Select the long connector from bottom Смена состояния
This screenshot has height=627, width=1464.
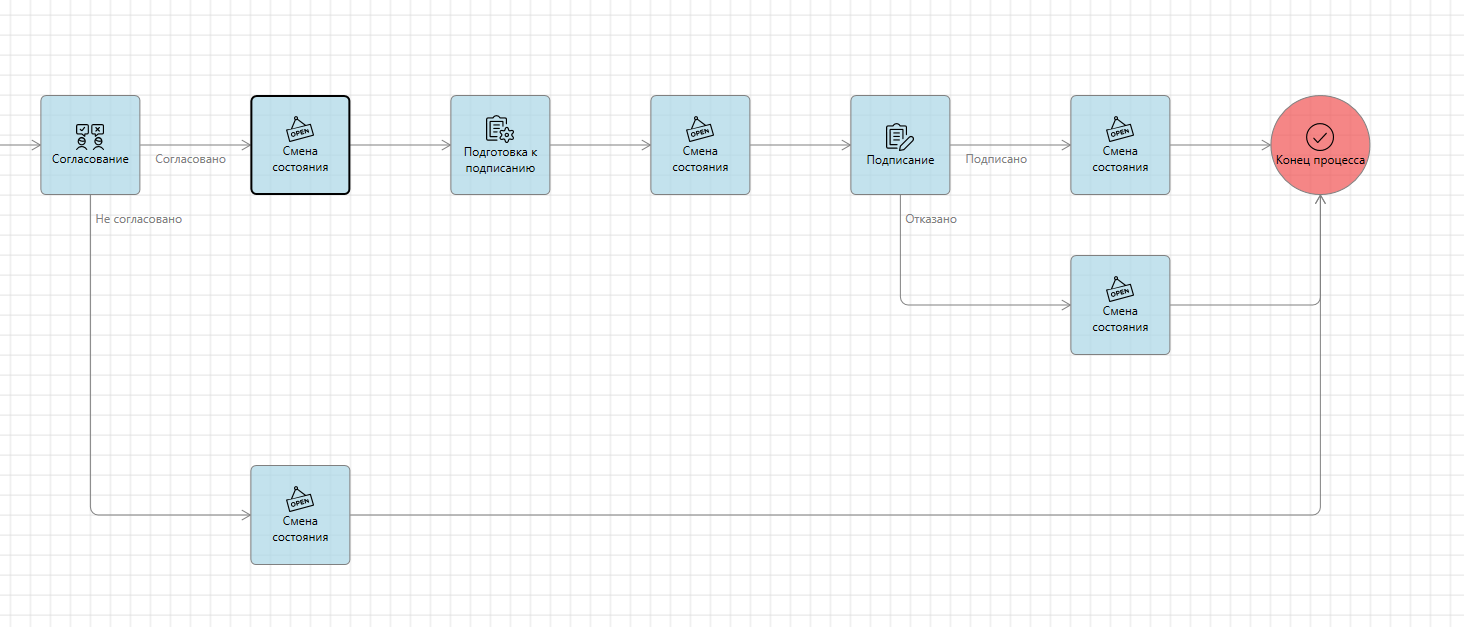[x=800, y=515]
